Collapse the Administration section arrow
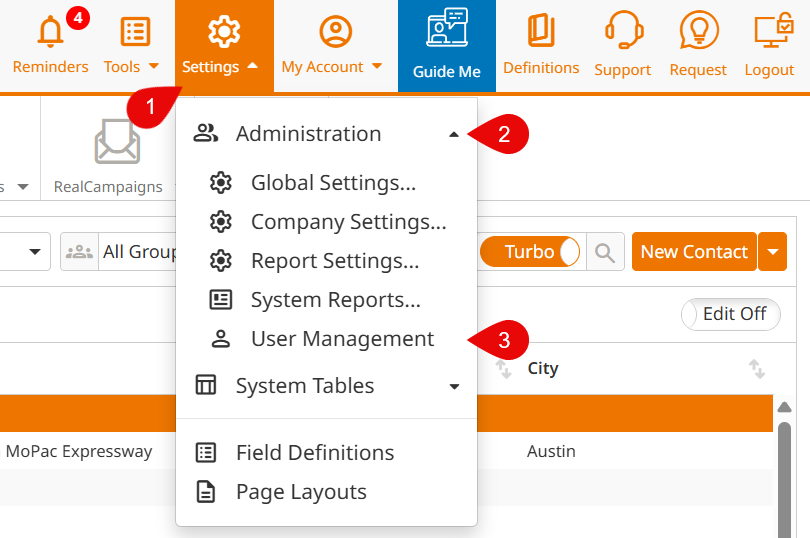The height and width of the screenshot is (538, 810). tap(454, 134)
